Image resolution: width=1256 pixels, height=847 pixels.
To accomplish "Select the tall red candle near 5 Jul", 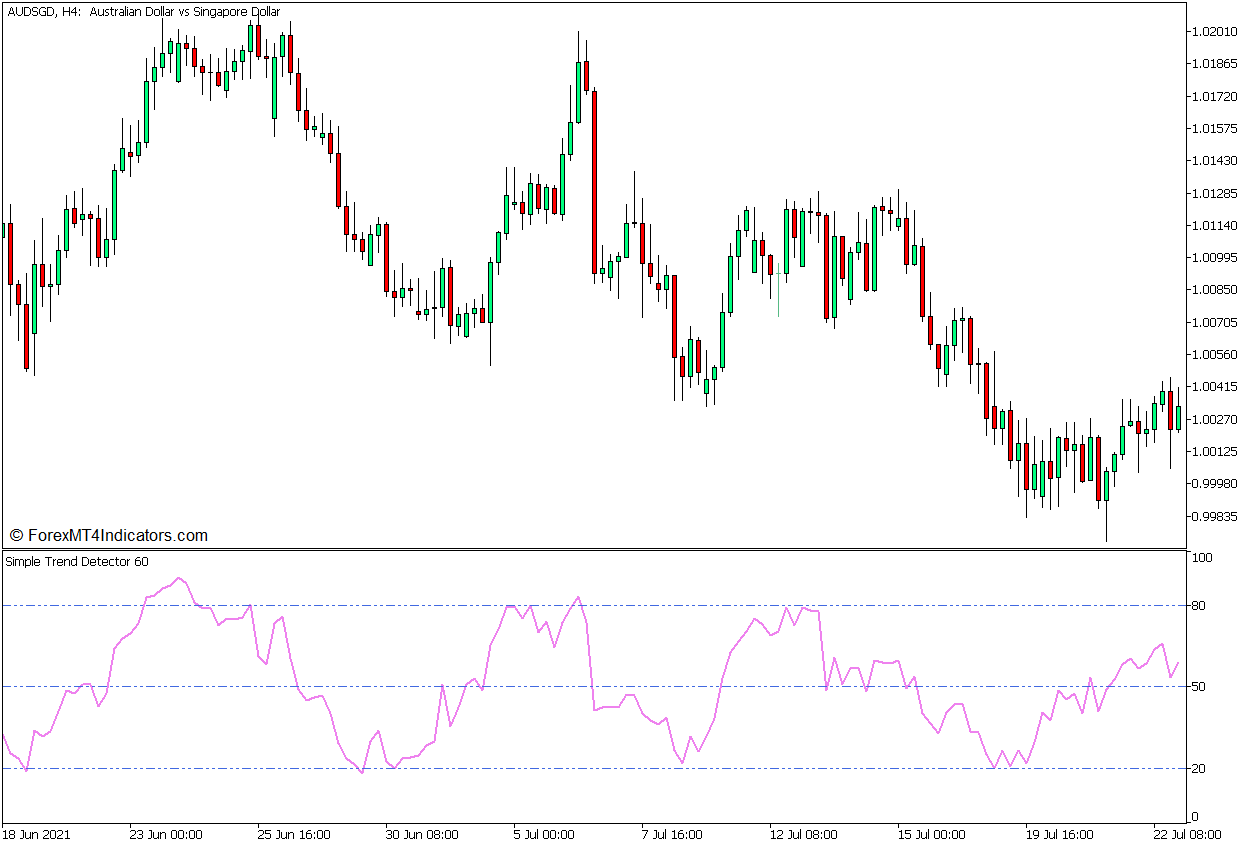I will coord(597,180).
